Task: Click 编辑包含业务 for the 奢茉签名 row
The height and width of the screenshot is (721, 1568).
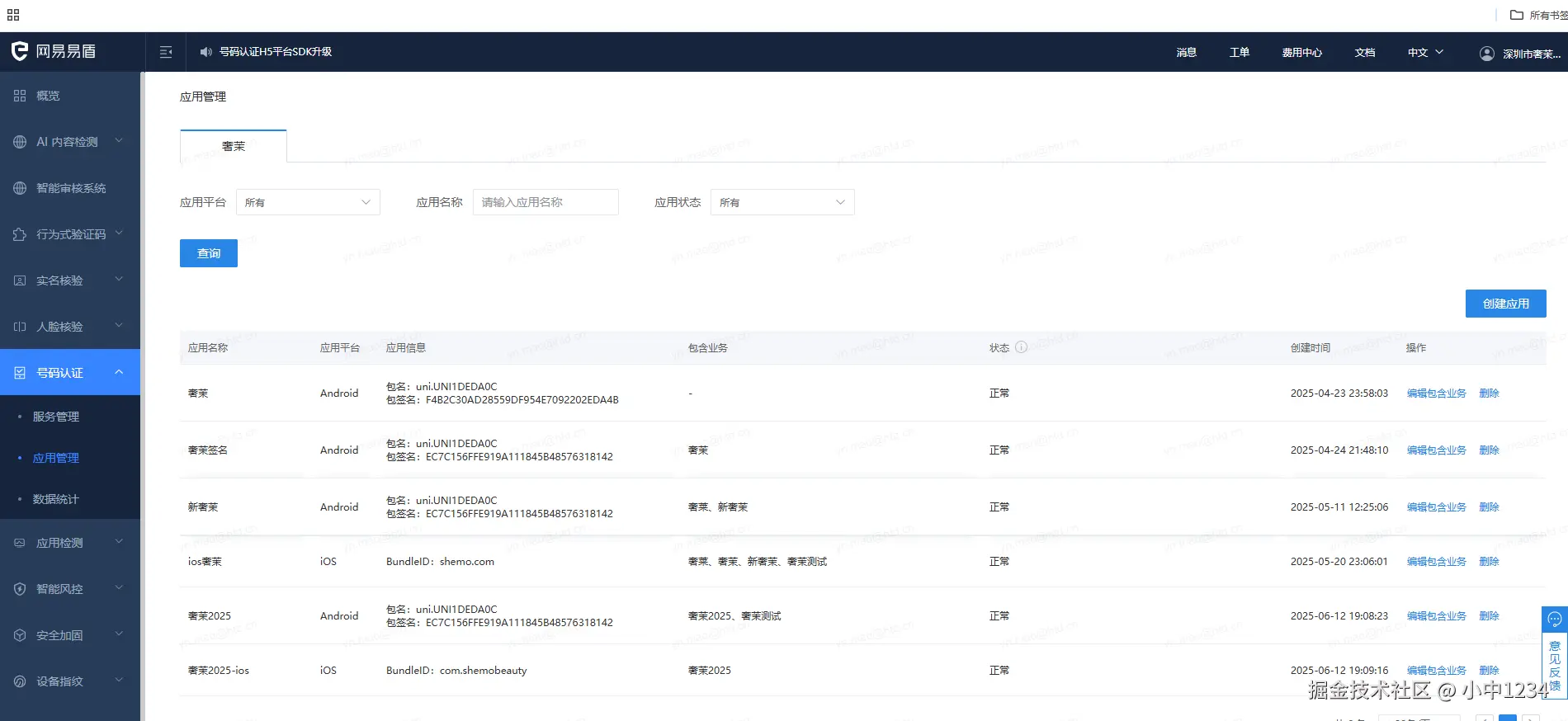Action: [x=1437, y=450]
